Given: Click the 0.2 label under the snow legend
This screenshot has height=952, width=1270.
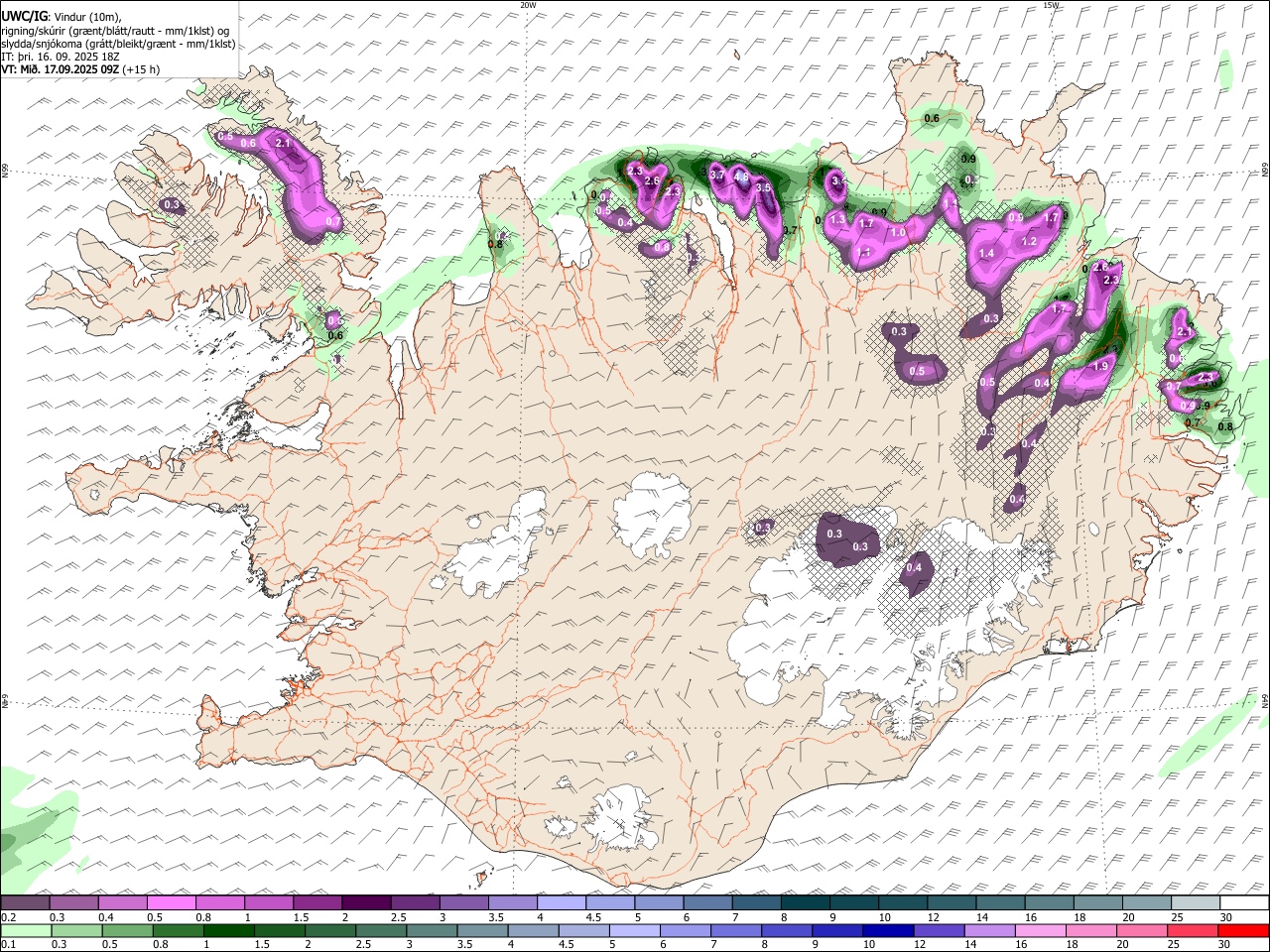Looking at the screenshot, I should (8, 917).
